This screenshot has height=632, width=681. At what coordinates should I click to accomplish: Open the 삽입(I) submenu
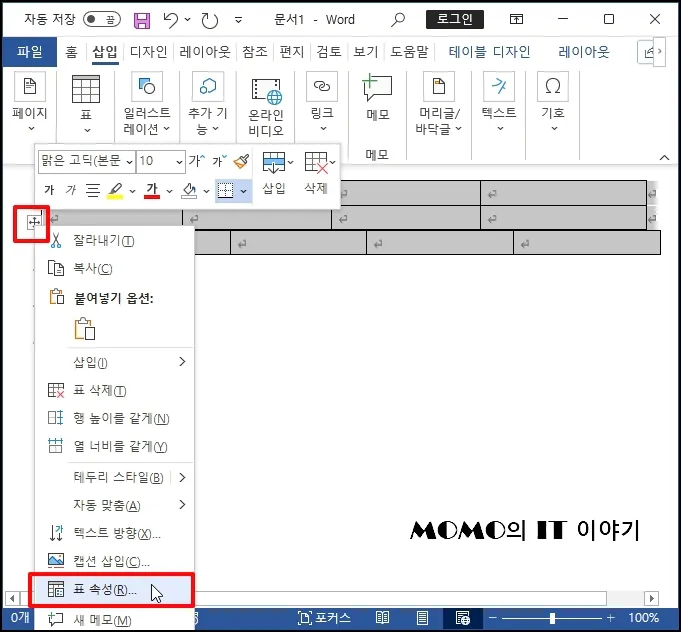(x=115, y=362)
